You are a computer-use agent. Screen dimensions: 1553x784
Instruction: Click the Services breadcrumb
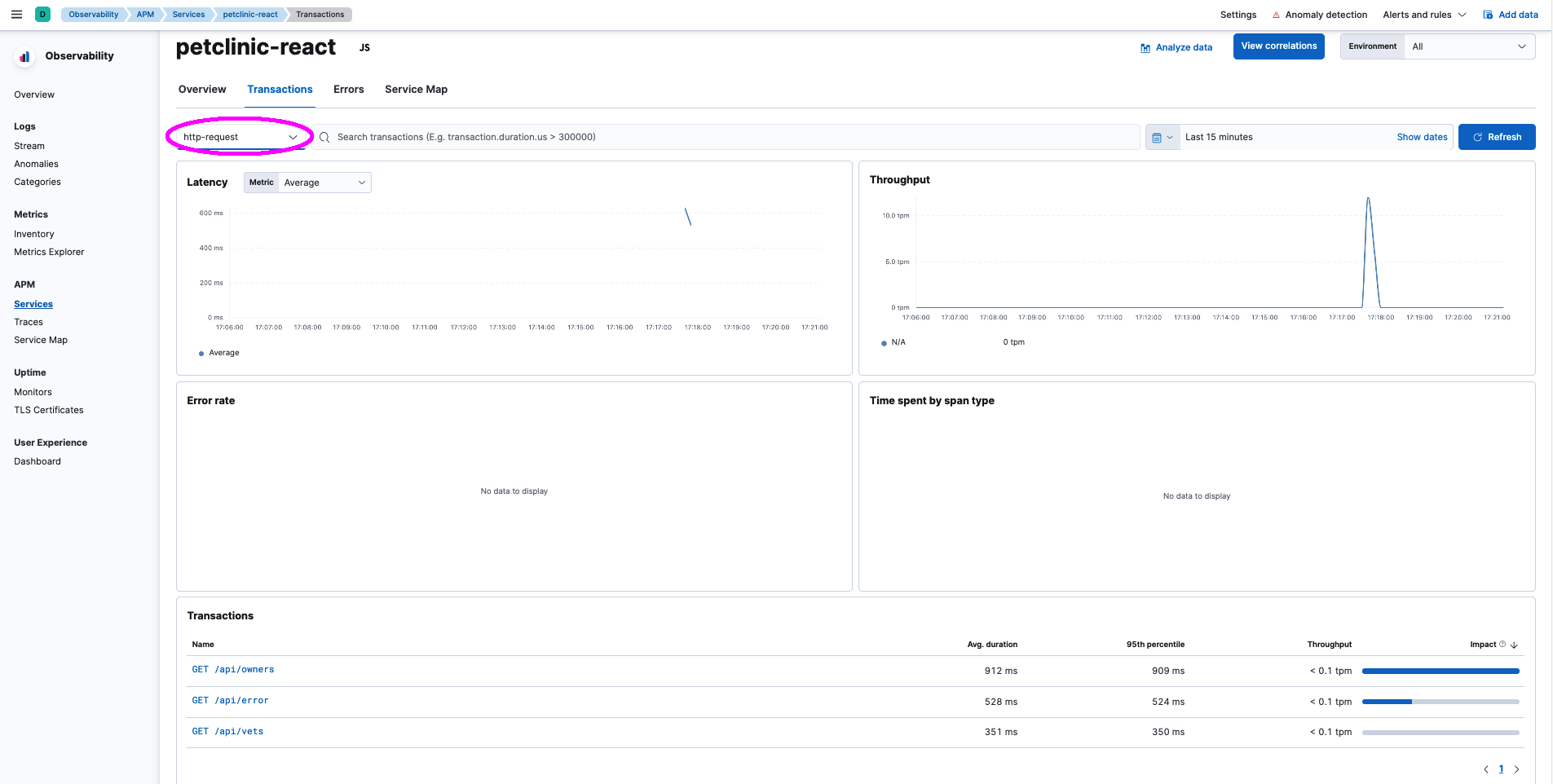(x=189, y=15)
